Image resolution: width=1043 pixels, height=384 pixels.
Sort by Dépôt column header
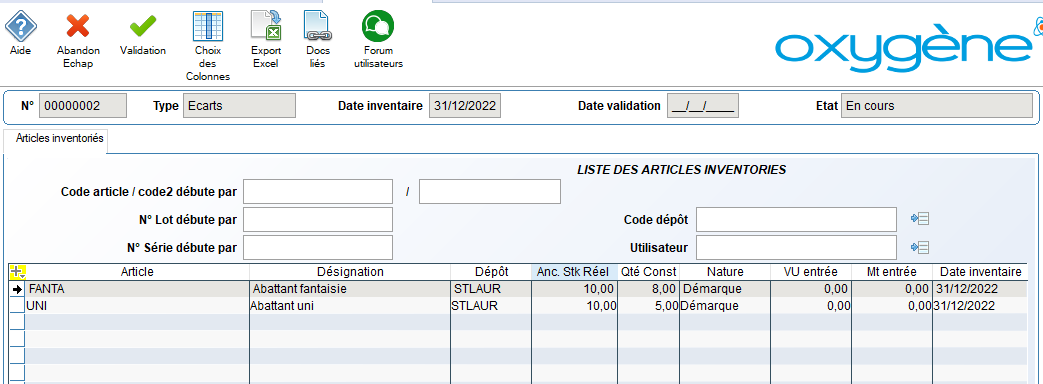(492, 272)
